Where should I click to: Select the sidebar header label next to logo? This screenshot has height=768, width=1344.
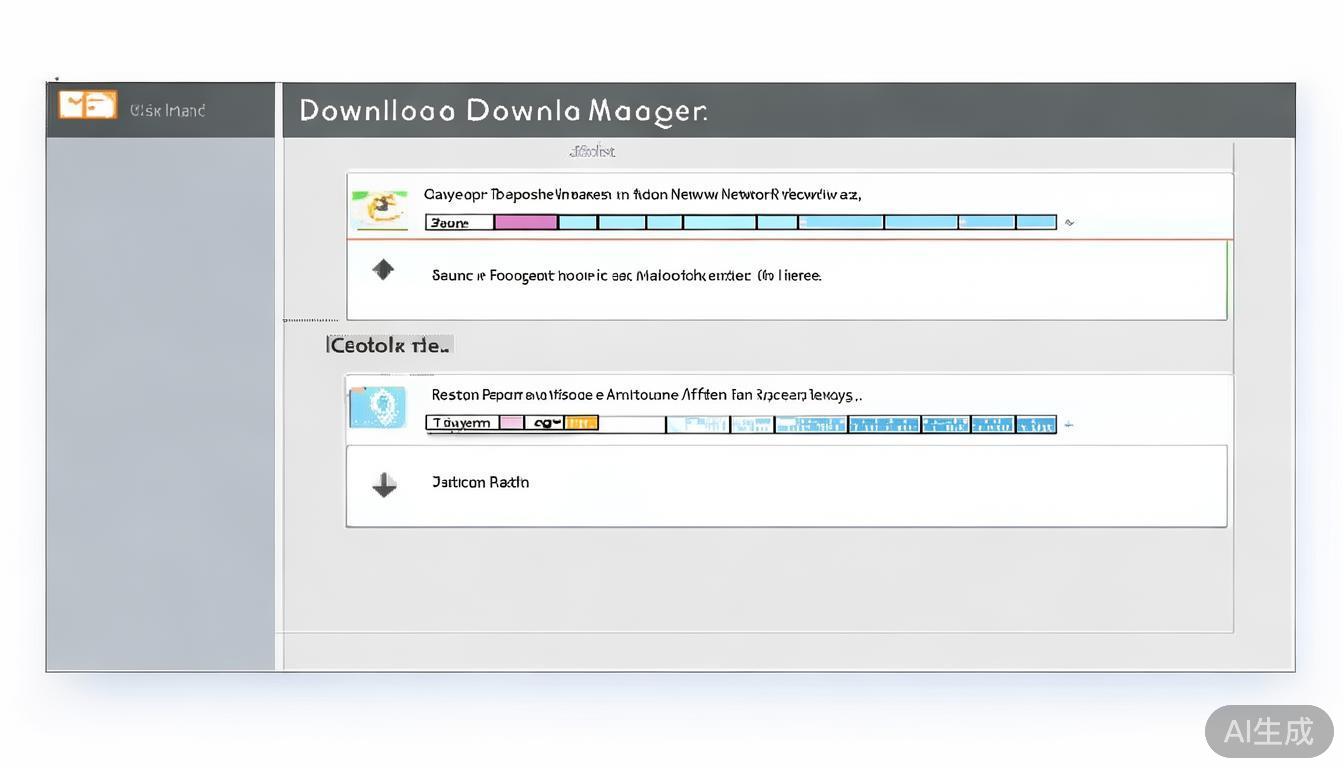(x=167, y=110)
